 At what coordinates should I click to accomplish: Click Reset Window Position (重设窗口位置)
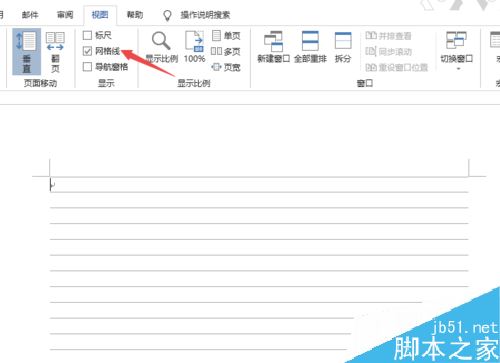pyautogui.click(x=397, y=68)
